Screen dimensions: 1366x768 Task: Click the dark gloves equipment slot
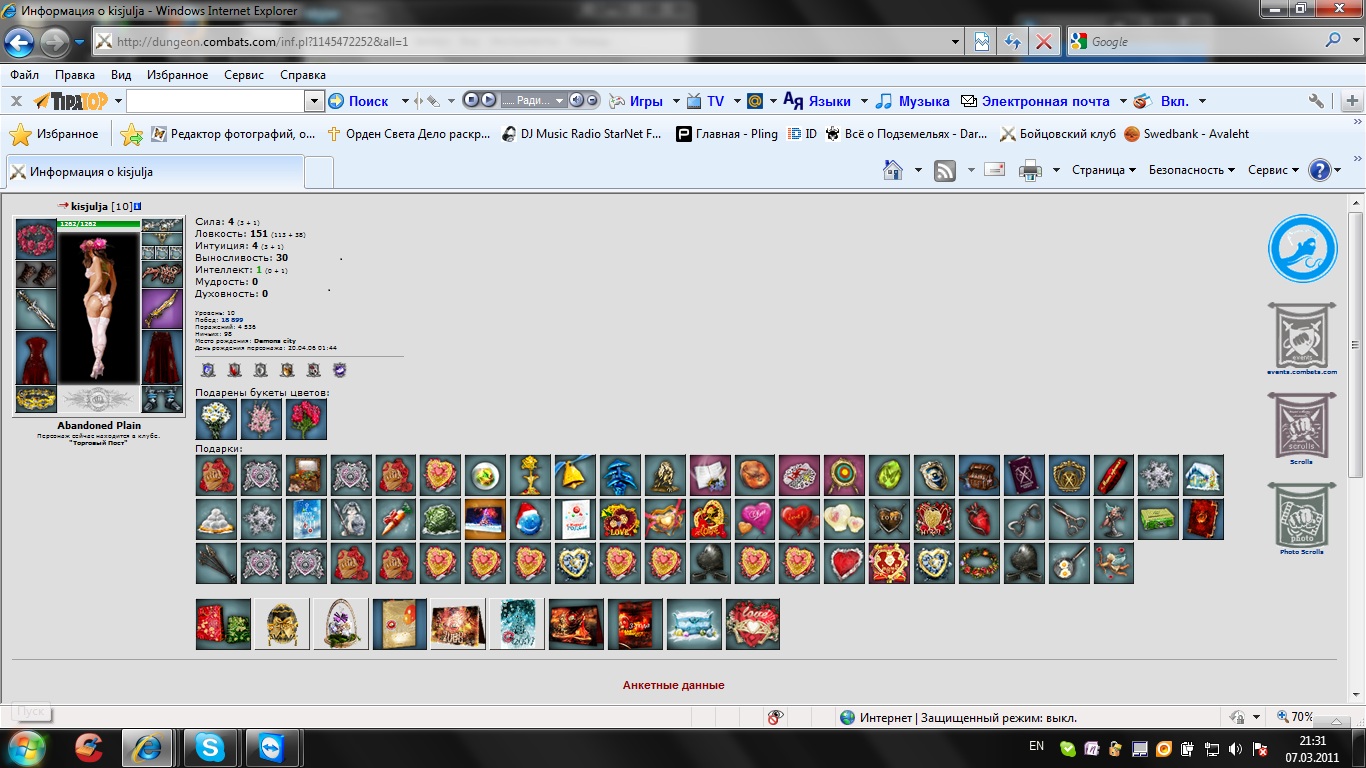point(36,274)
